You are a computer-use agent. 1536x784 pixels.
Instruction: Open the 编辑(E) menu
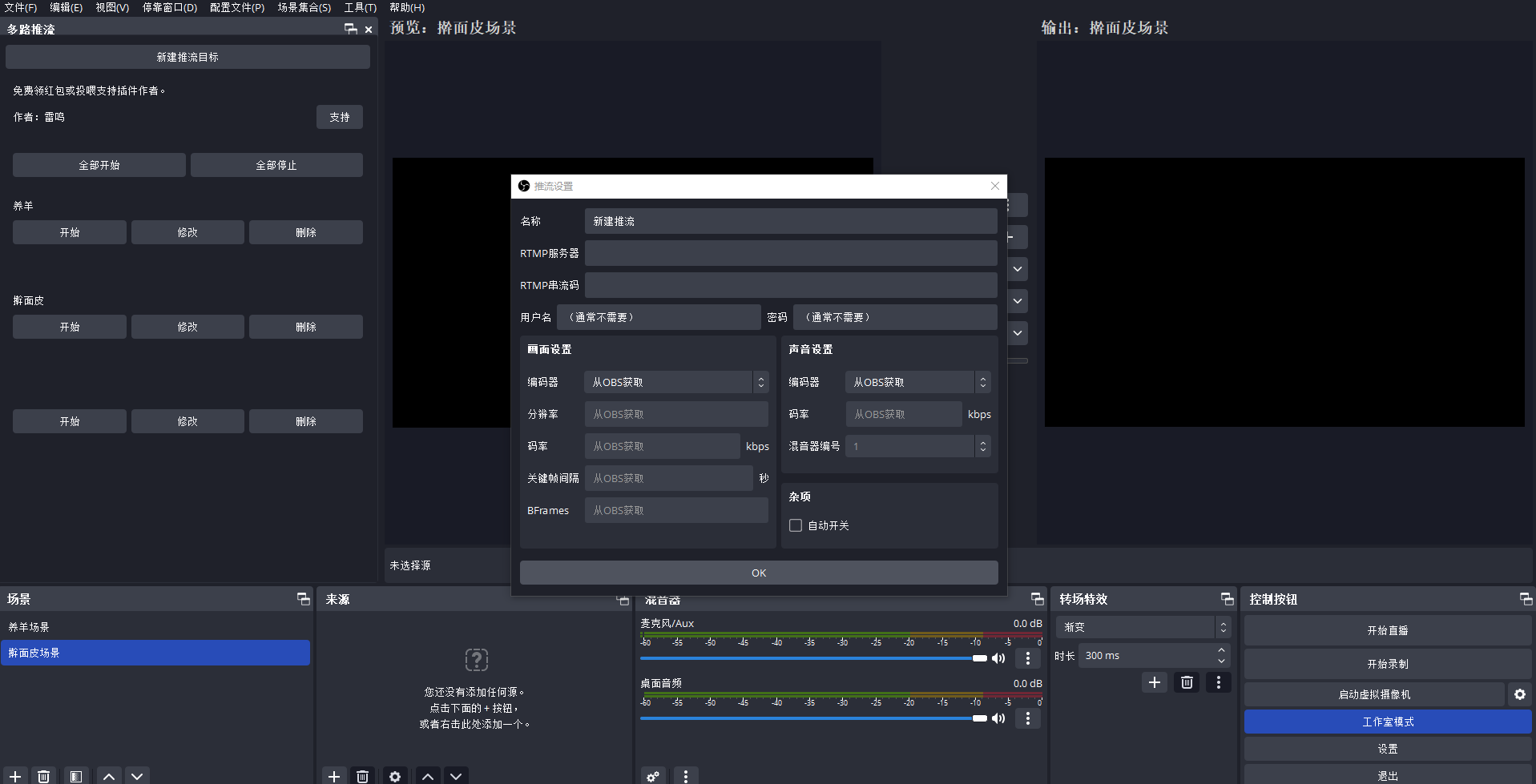coord(67,7)
